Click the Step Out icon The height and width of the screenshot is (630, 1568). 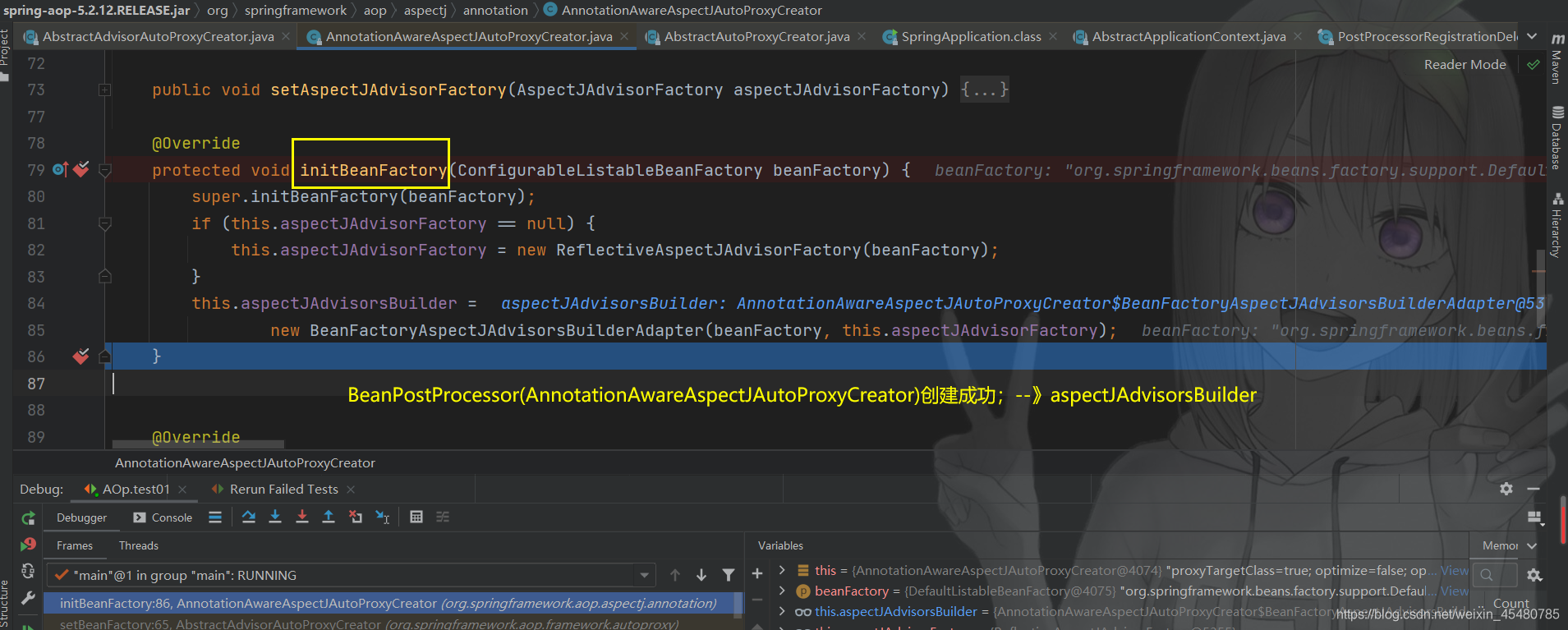click(329, 517)
